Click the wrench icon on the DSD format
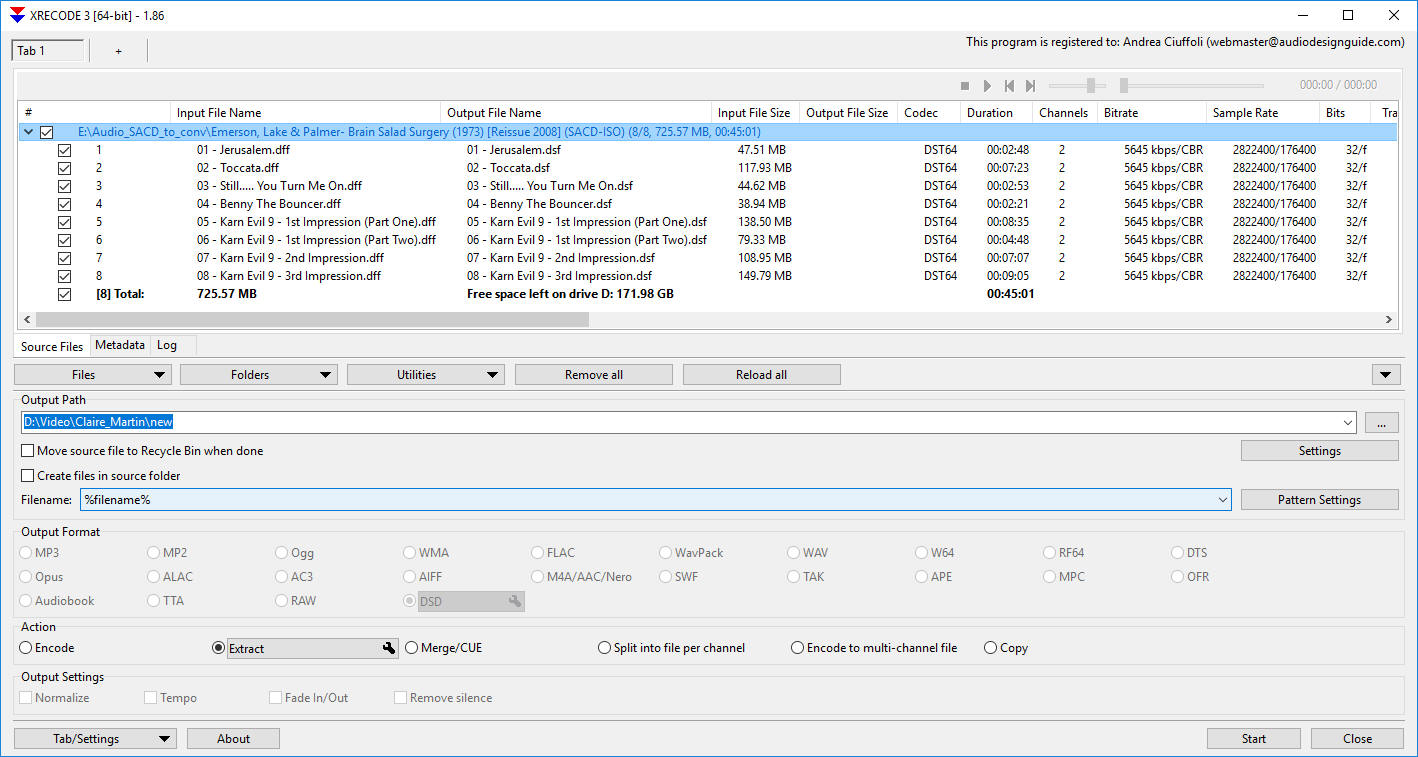This screenshot has width=1418, height=757. [514, 601]
